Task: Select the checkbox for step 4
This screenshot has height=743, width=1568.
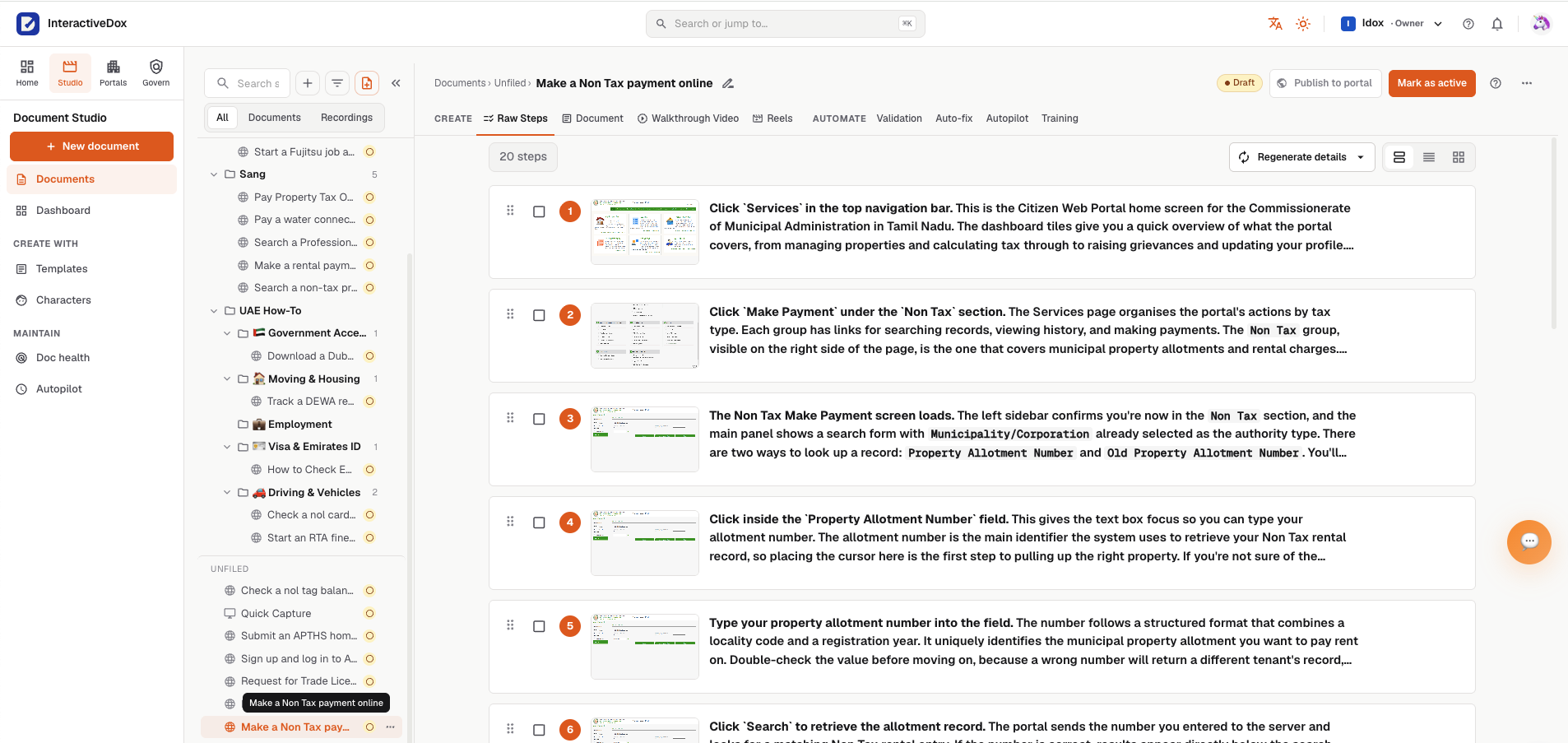Action: pyautogui.click(x=539, y=522)
